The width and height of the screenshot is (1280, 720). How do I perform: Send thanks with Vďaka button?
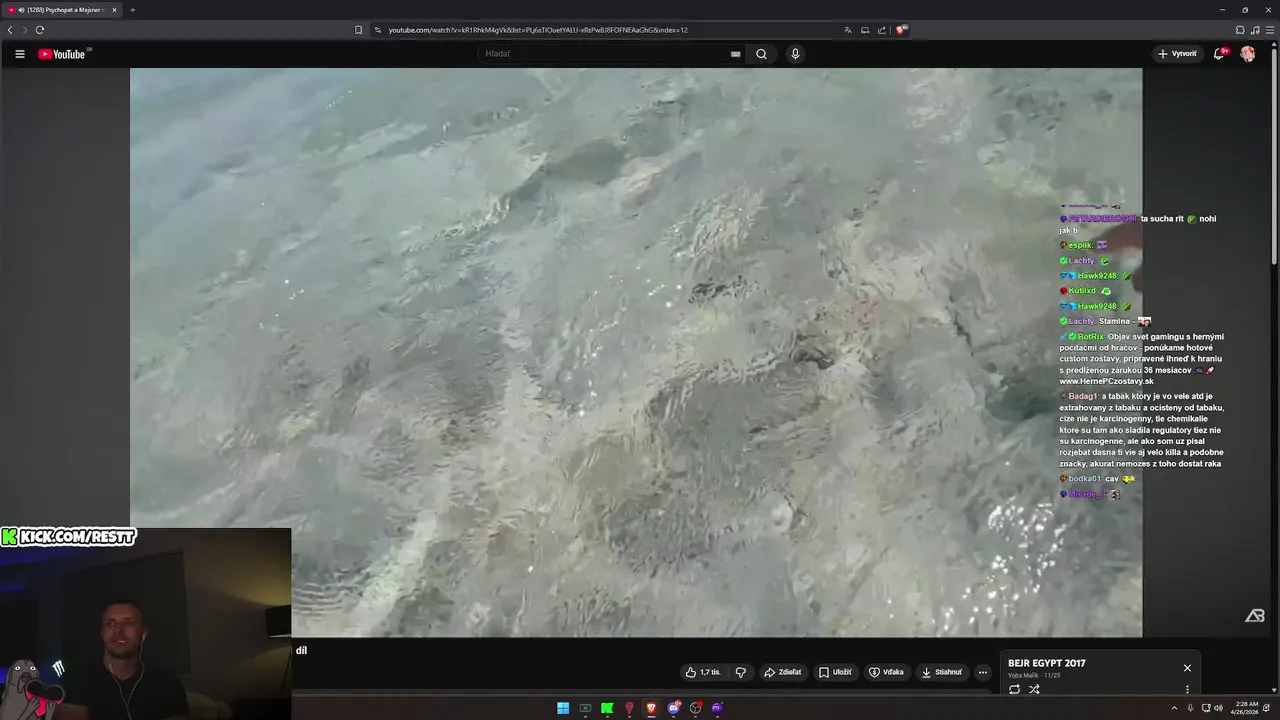[x=886, y=672]
